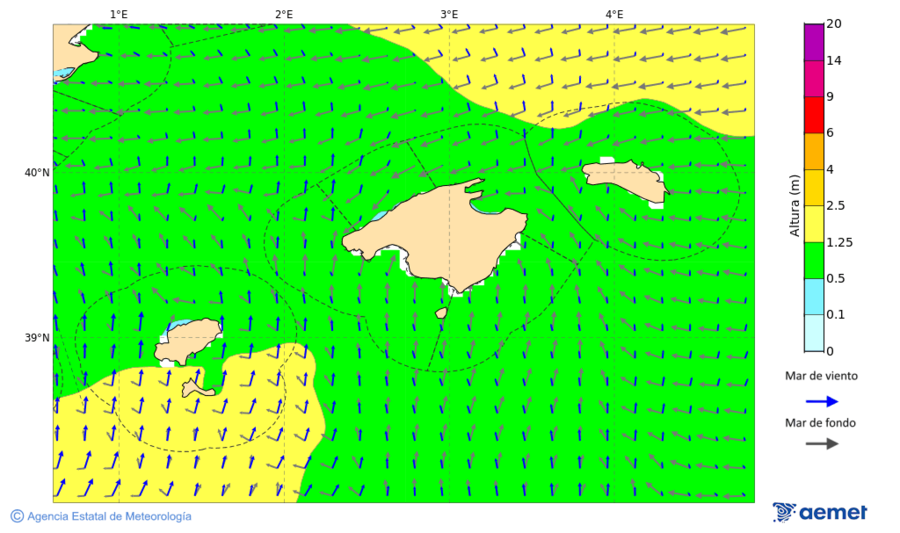Click the Ibiza island on the map
Viewport: 900px width, 533px height.
[x=187, y=341]
